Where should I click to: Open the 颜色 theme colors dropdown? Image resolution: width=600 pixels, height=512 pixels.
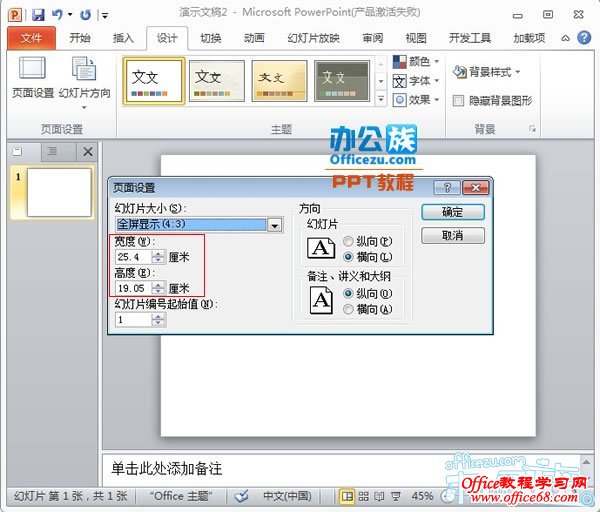[416, 61]
